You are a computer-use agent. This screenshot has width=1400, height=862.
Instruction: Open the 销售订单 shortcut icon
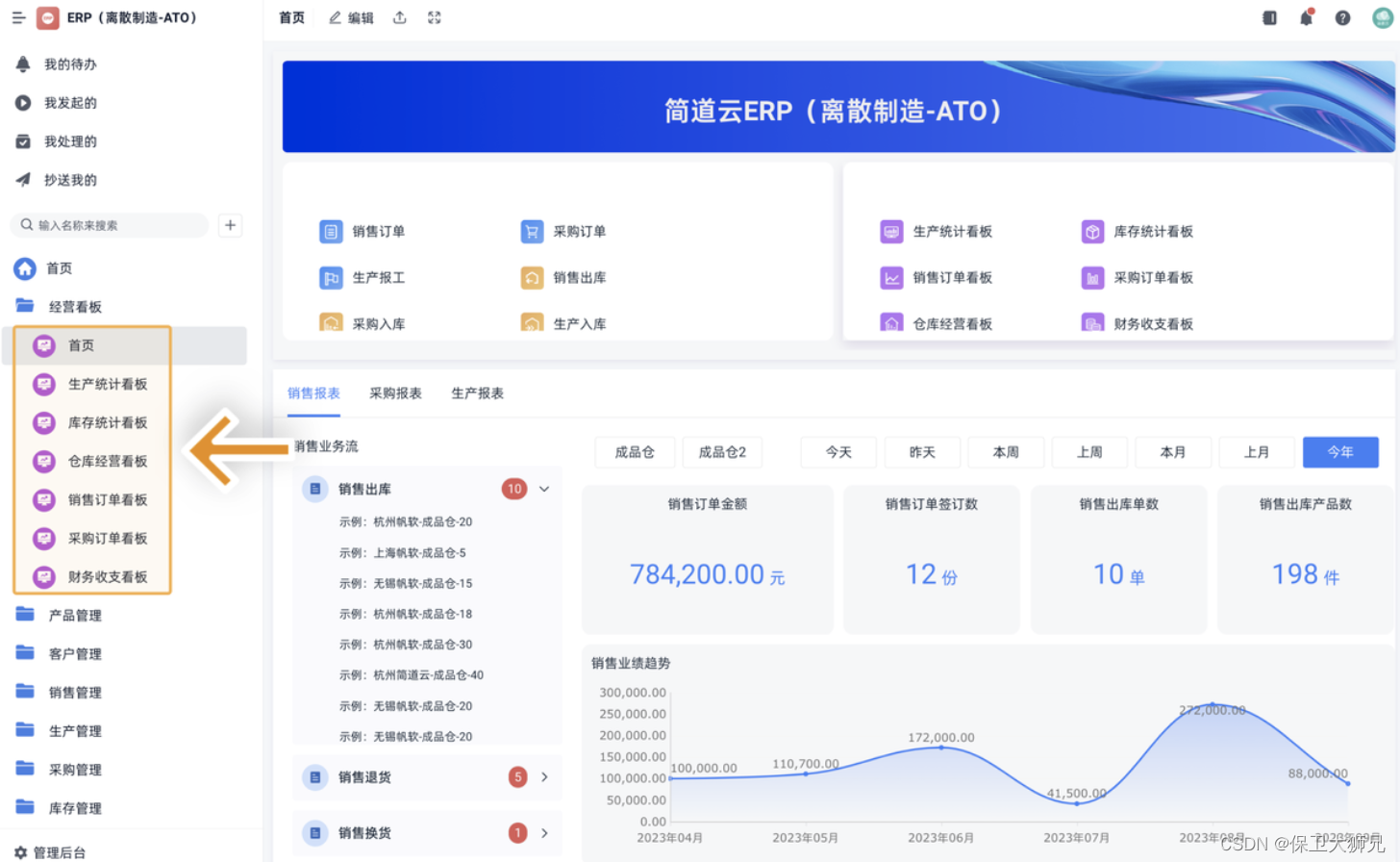[331, 231]
